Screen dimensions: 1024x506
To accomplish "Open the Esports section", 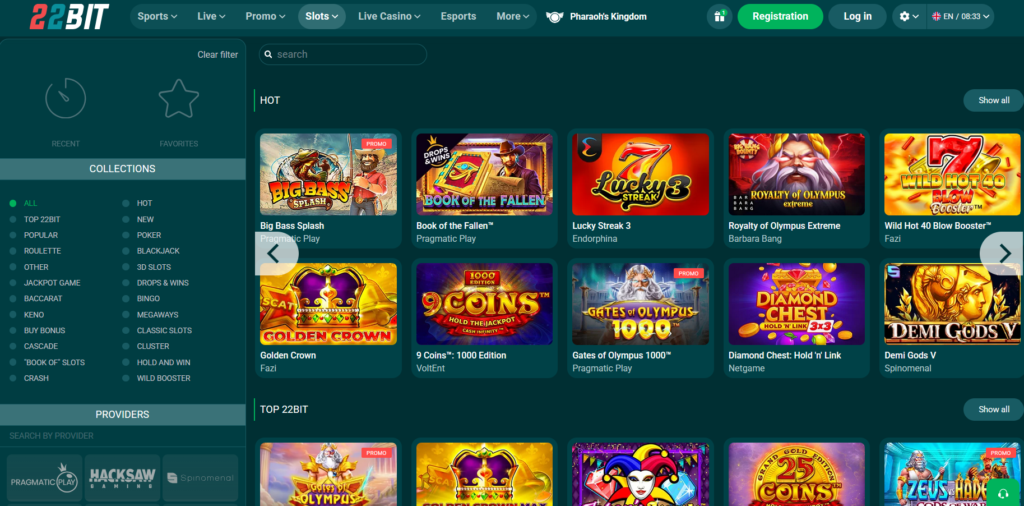I will coord(458,16).
